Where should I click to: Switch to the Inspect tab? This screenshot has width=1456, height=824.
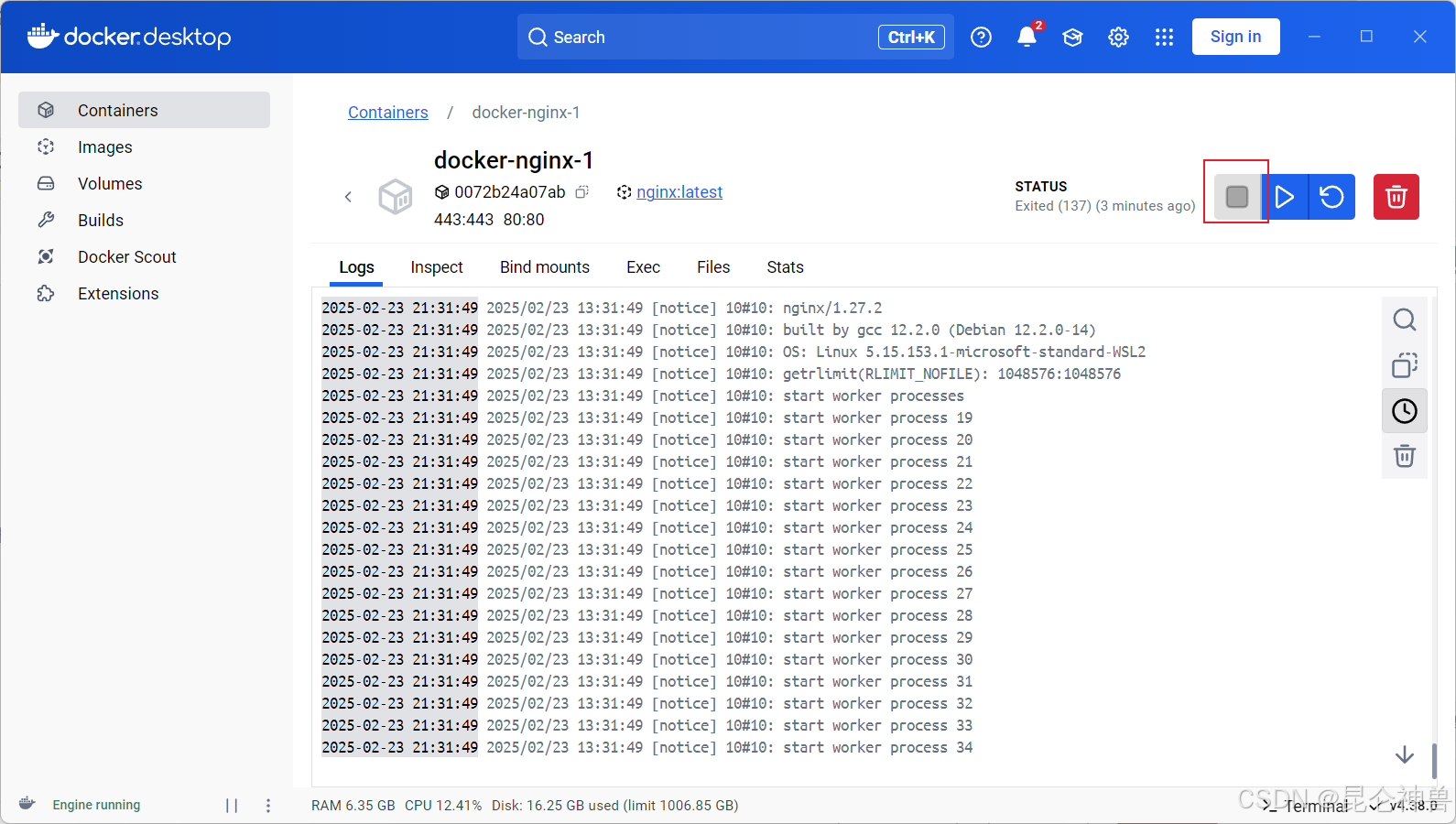[437, 267]
